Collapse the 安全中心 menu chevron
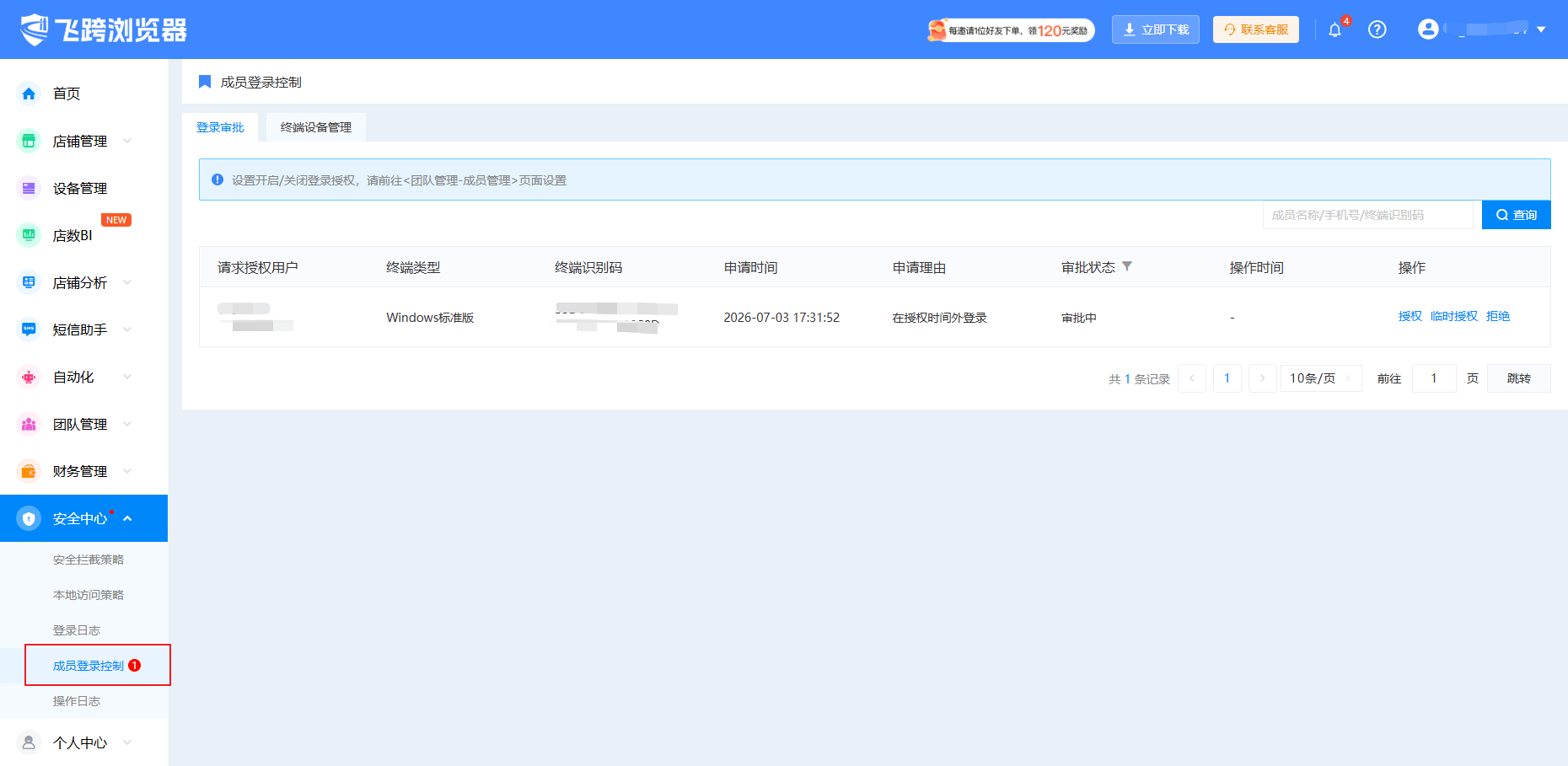Viewport: 1568px width, 766px height. click(127, 518)
